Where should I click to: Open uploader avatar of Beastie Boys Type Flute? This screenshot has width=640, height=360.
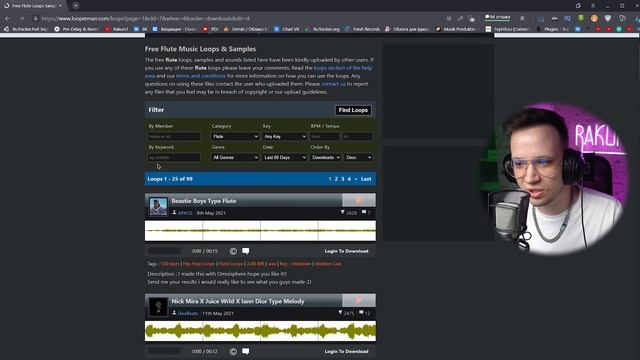pos(158,206)
